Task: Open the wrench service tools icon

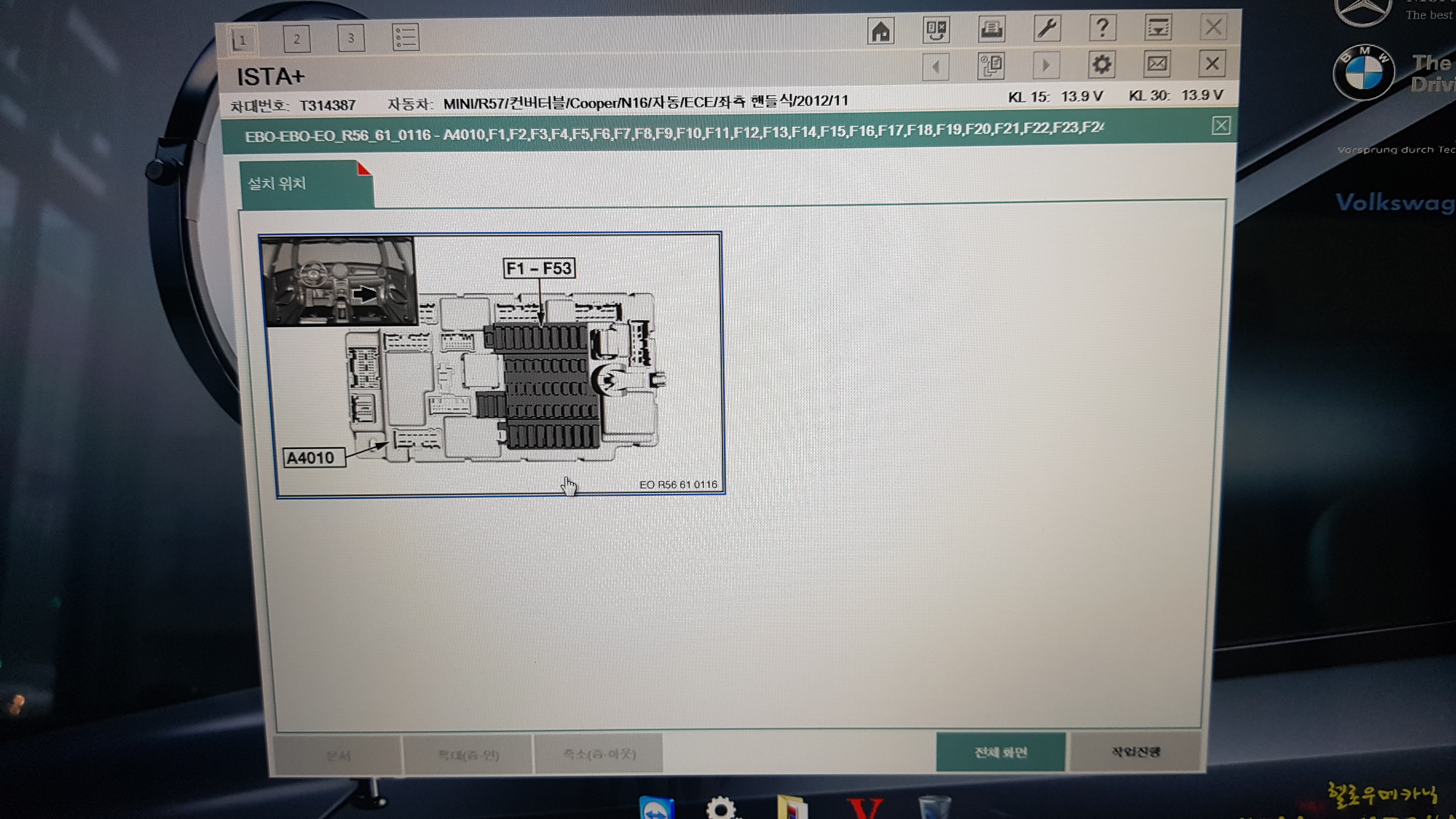Action: tap(1046, 28)
